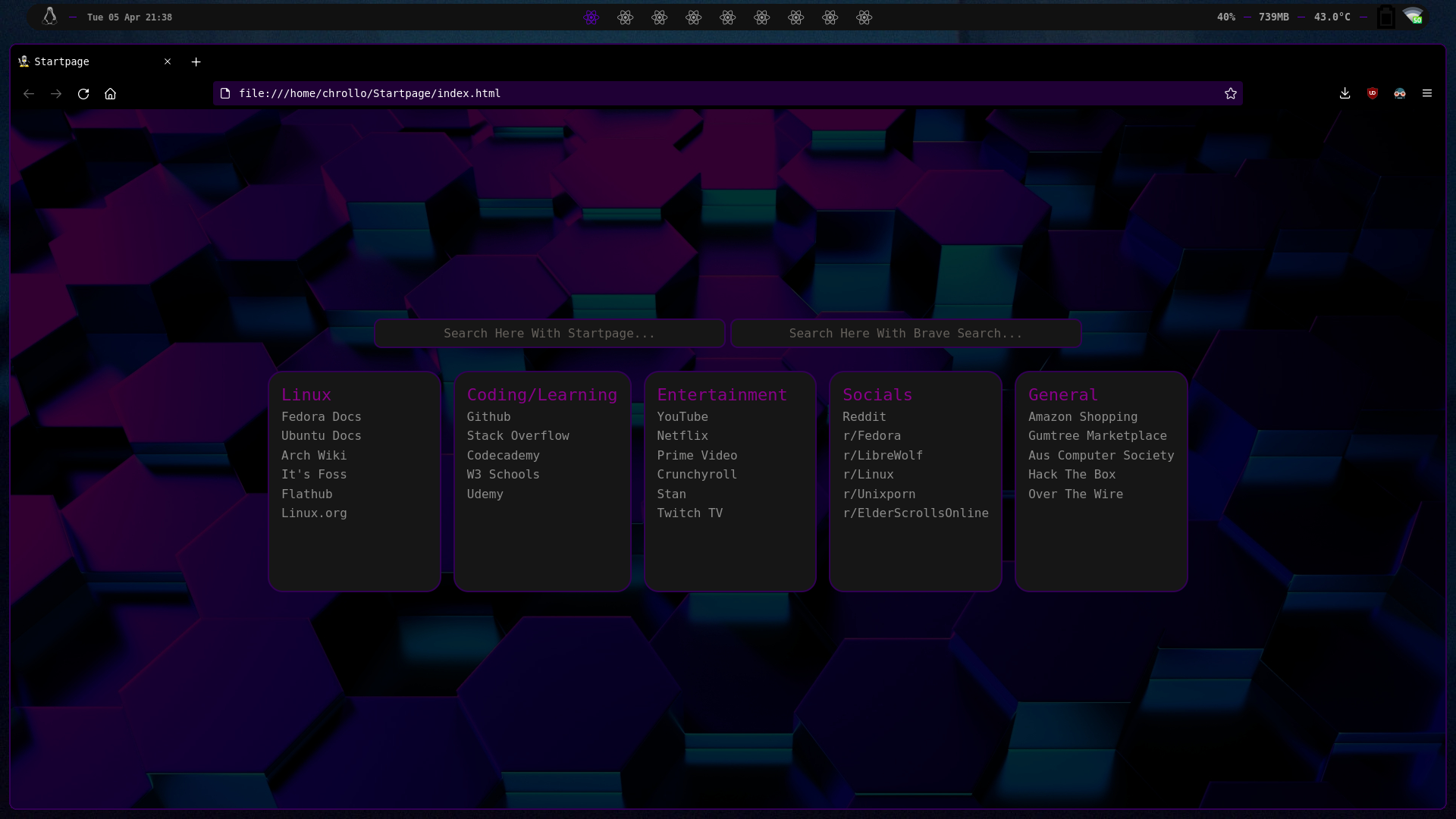
Task: Open the Linux.org link
Action: [x=314, y=513]
